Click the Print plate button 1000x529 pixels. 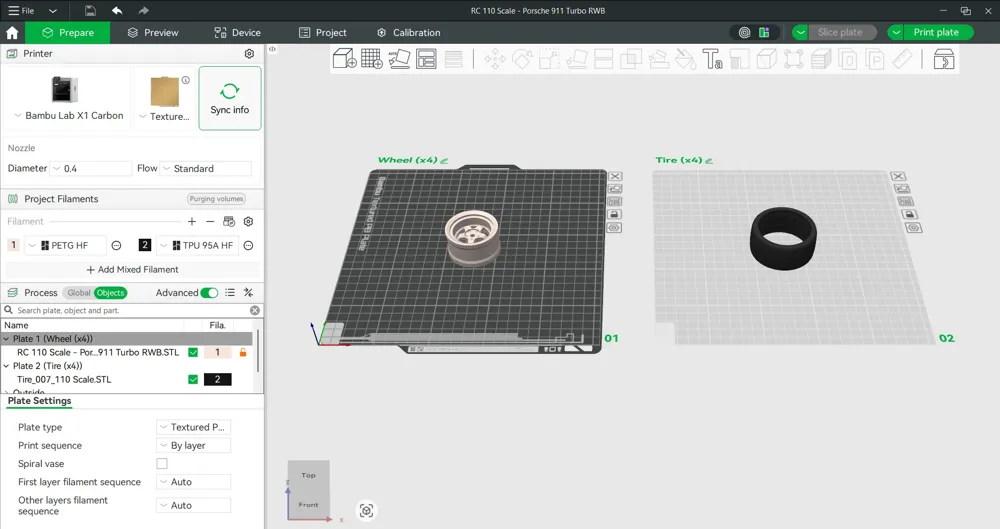click(936, 33)
